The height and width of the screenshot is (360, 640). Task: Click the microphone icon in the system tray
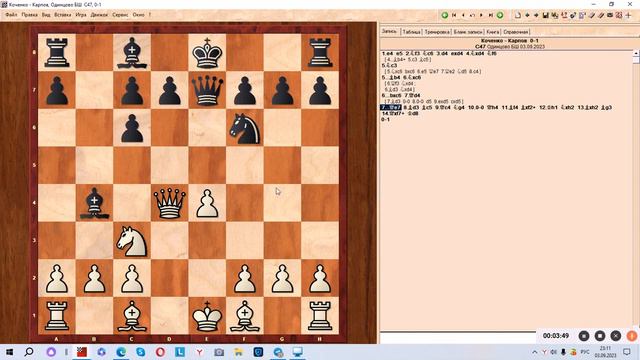pyautogui.click(x=563, y=352)
